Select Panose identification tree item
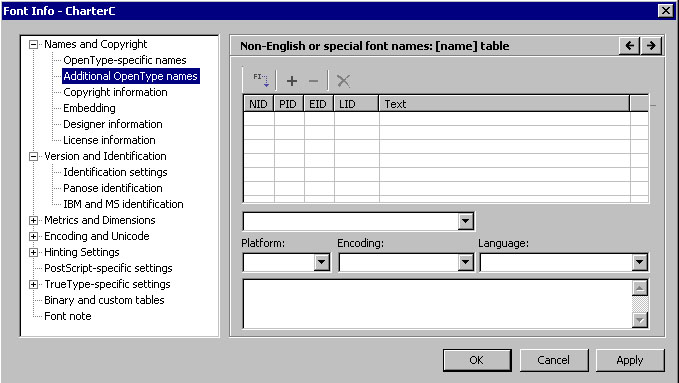The width and height of the screenshot is (679, 383). [x=113, y=188]
